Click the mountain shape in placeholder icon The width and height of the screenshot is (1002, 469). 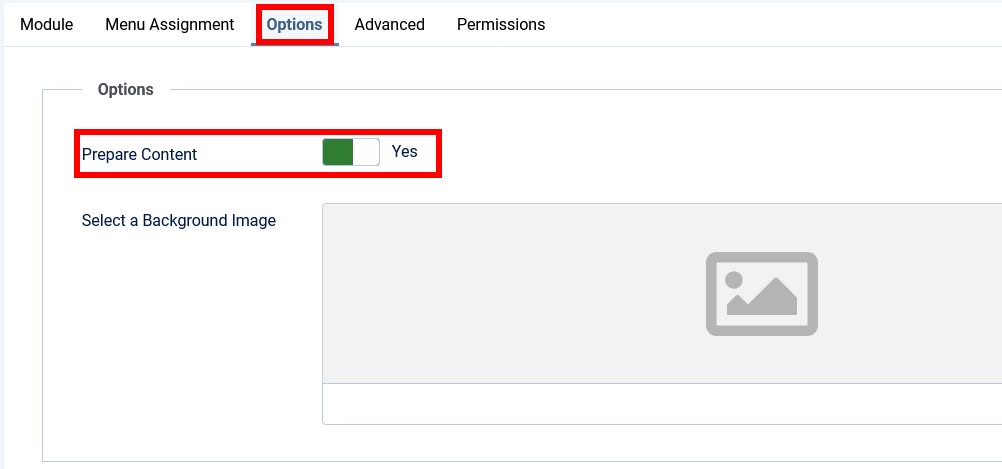(770, 301)
